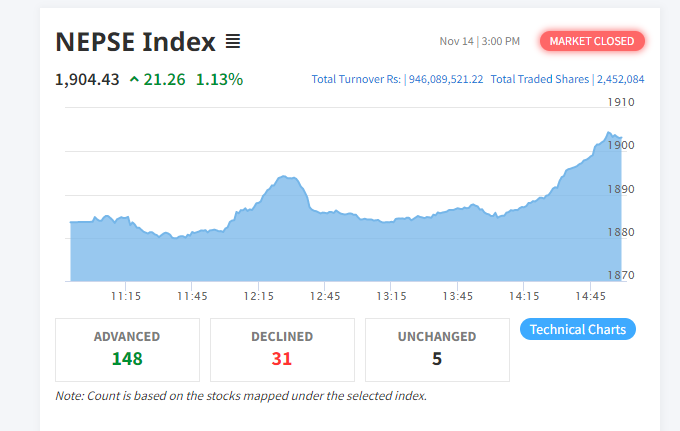680x431 pixels.
Task: Click the chart peak near 14:45
Action: click(x=609, y=133)
